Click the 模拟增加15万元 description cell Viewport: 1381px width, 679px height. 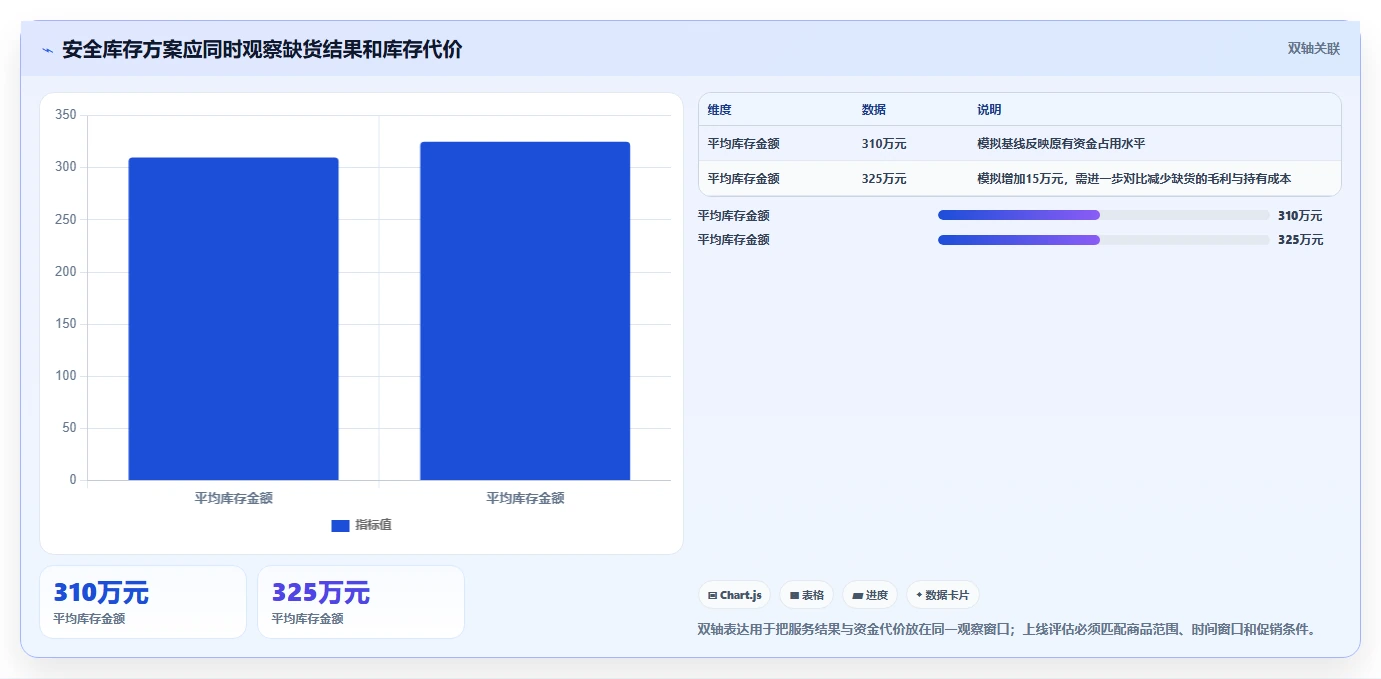[1134, 179]
